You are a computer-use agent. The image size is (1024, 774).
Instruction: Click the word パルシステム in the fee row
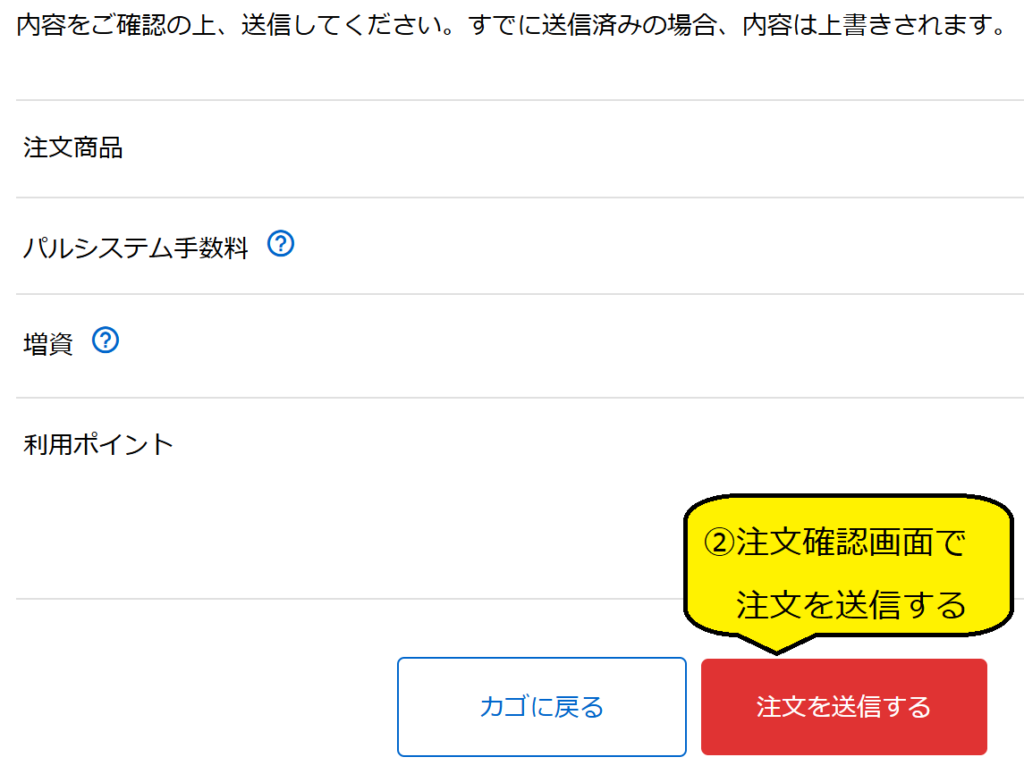(97, 247)
